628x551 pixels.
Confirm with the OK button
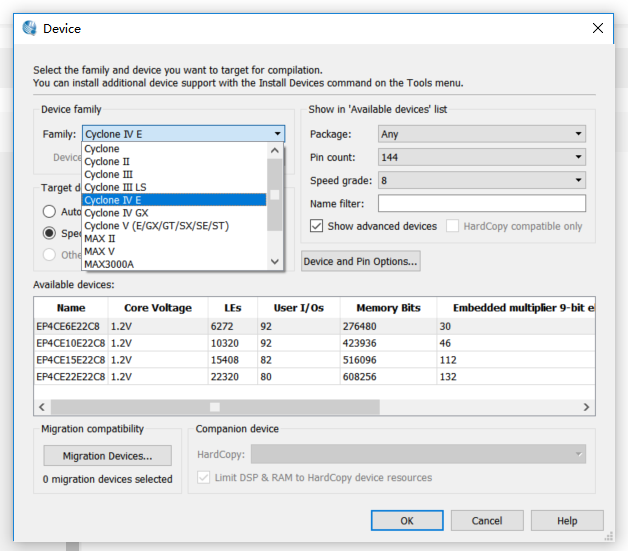pos(407,521)
